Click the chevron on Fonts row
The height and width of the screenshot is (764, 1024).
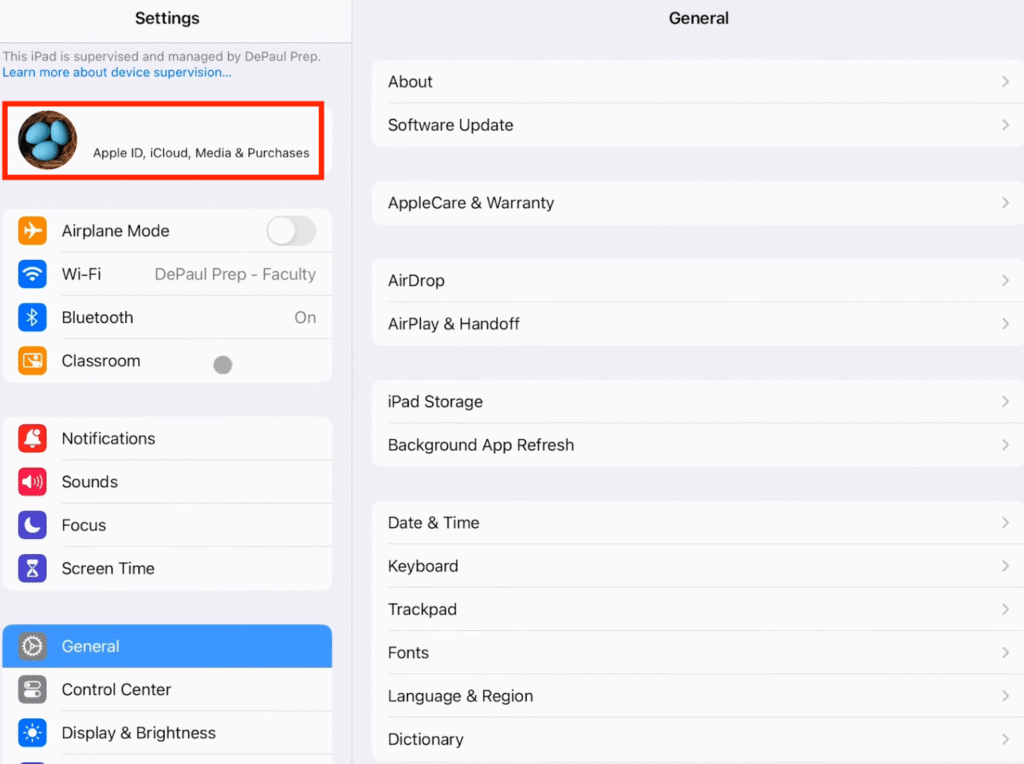1005,652
